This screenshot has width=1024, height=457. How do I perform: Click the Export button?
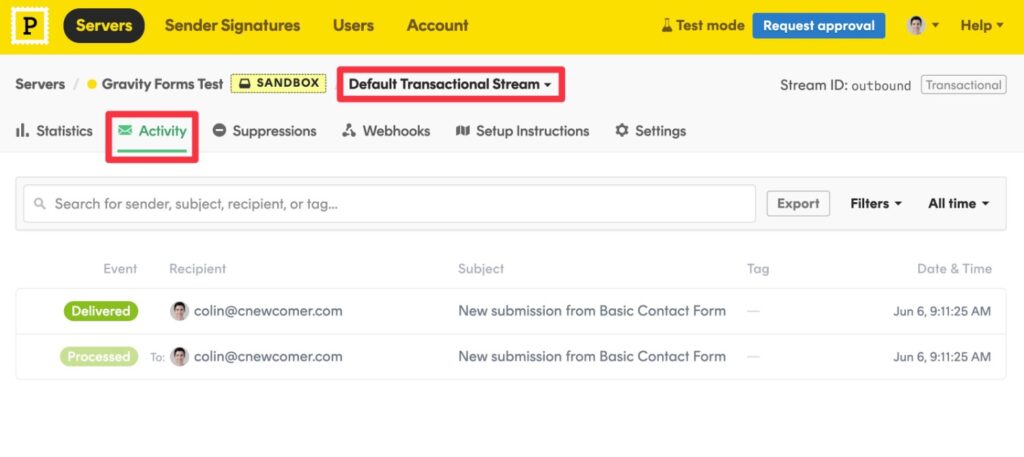798,204
